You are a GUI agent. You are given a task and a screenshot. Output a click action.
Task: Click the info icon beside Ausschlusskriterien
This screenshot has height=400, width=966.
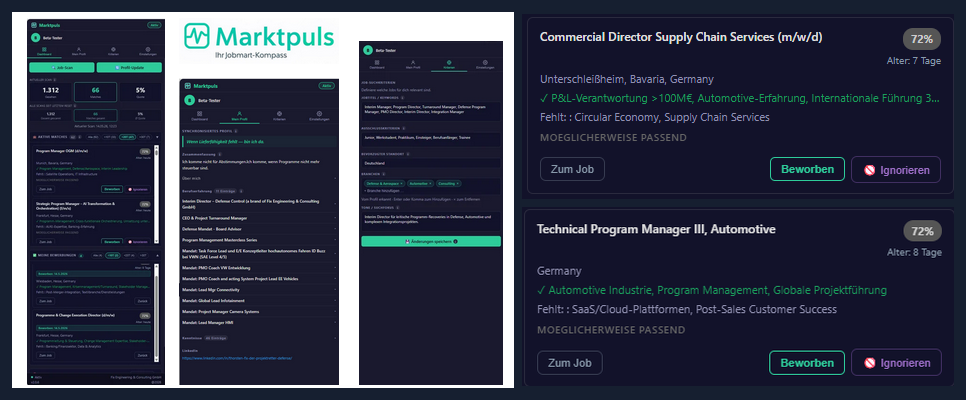[x=404, y=128]
